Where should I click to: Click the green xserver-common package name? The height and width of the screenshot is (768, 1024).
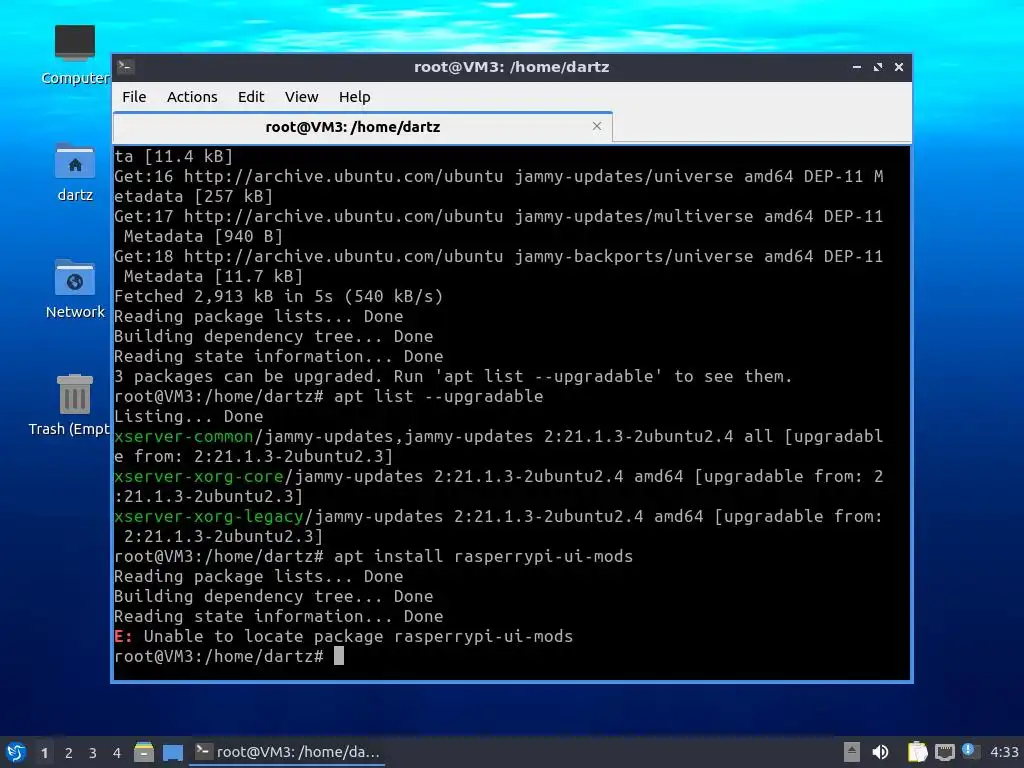pos(184,436)
